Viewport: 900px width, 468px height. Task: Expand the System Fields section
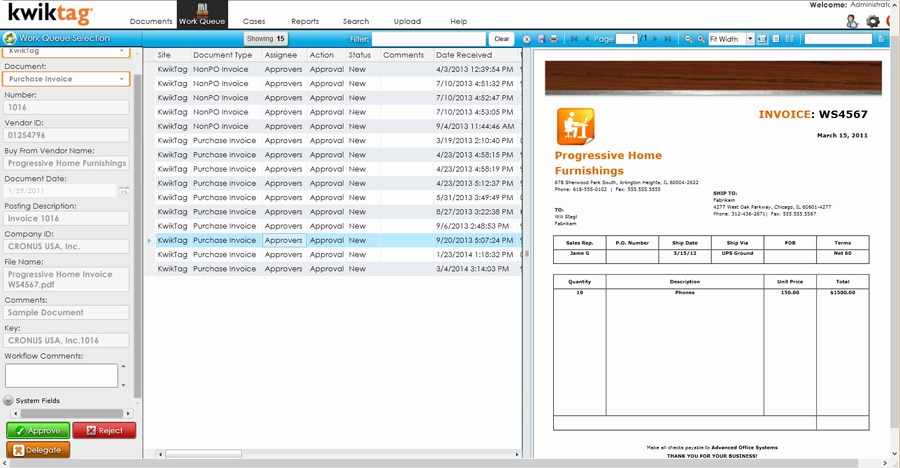coord(9,400)
